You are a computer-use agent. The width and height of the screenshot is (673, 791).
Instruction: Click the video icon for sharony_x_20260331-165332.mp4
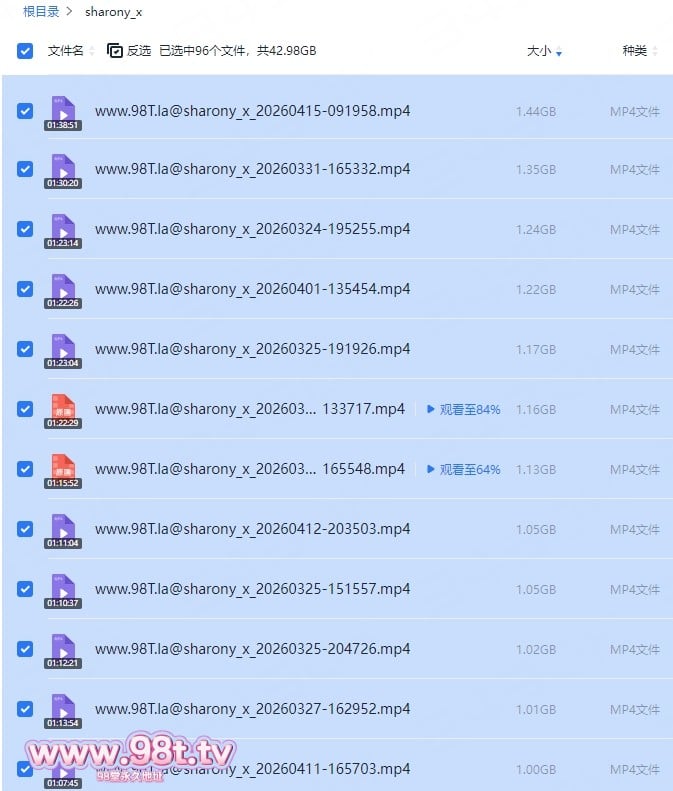click(x=63, y=168)
